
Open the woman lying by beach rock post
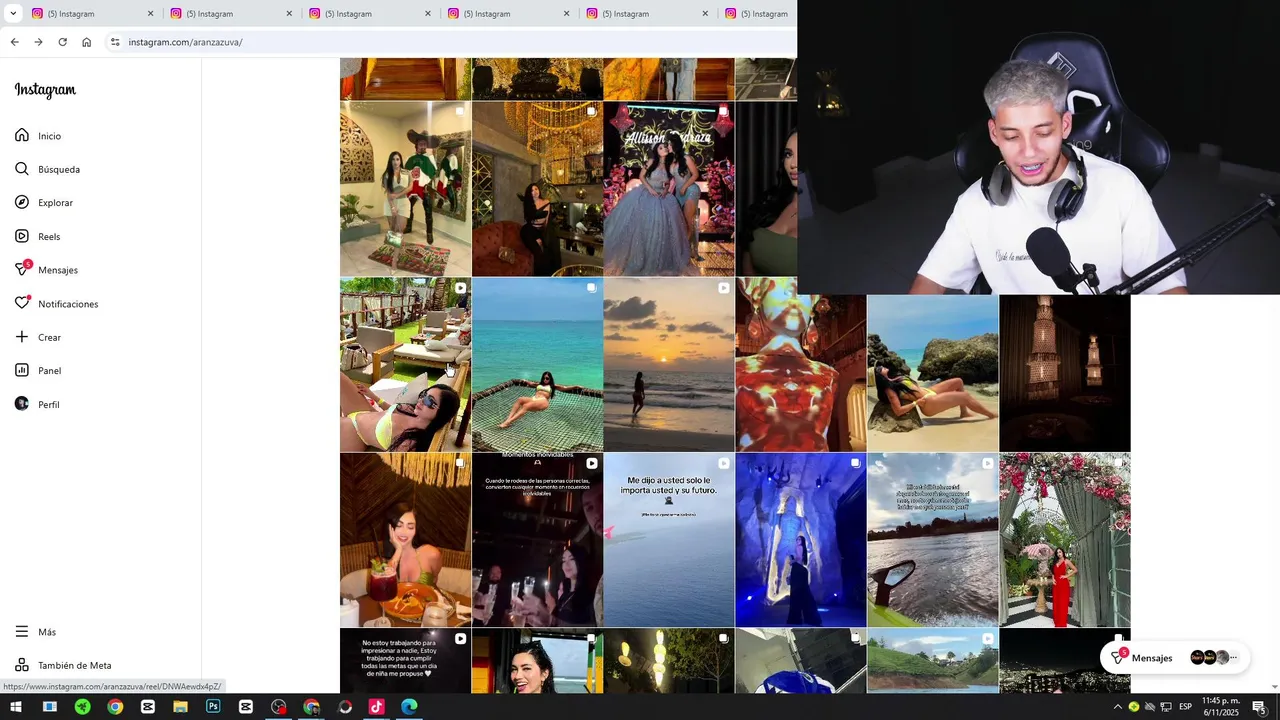coord(933,372)
